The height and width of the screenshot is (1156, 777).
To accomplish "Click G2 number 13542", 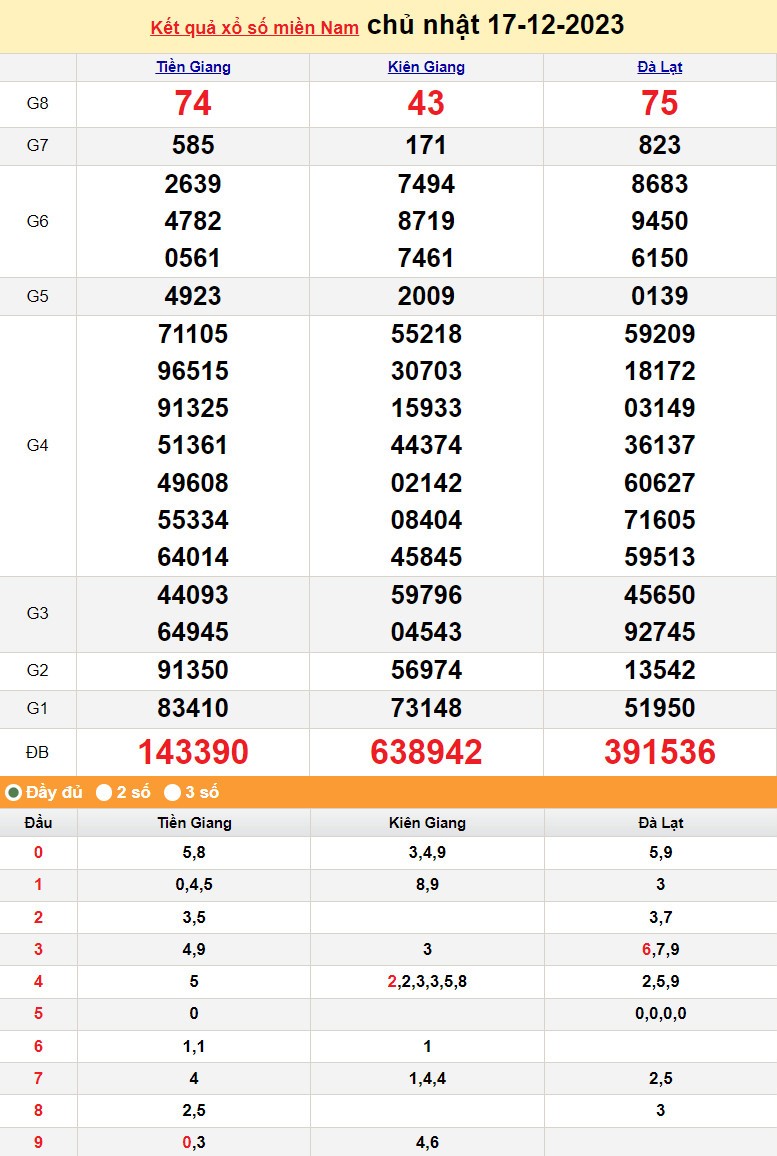I will pyautogui.click(x=660, y=670).
